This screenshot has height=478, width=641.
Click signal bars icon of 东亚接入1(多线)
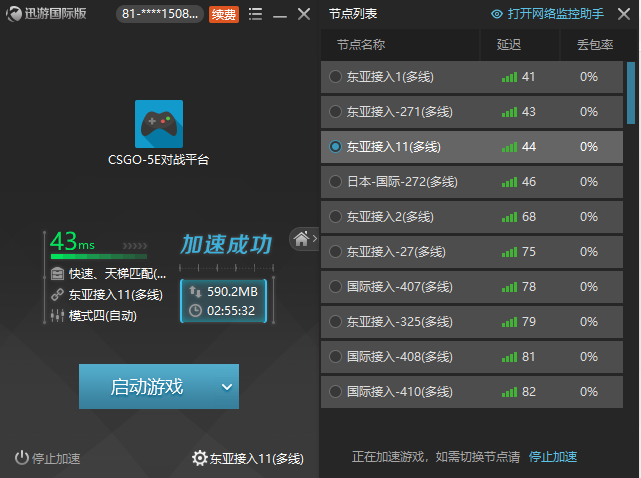509,77
